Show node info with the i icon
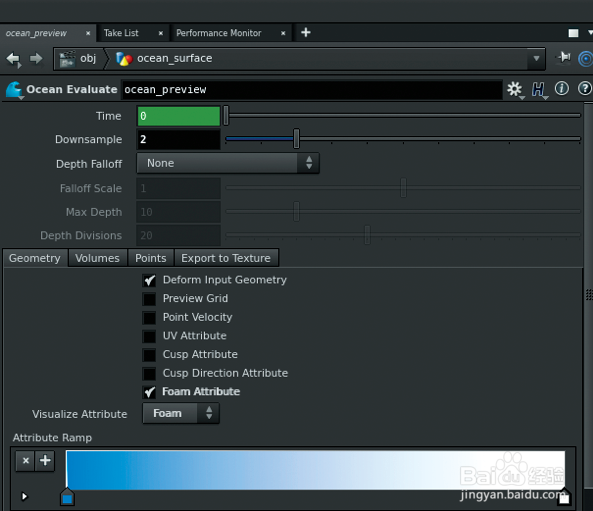The width and height of the screenshot is (593, 511). pyautogui.click(x=562, y=89)
